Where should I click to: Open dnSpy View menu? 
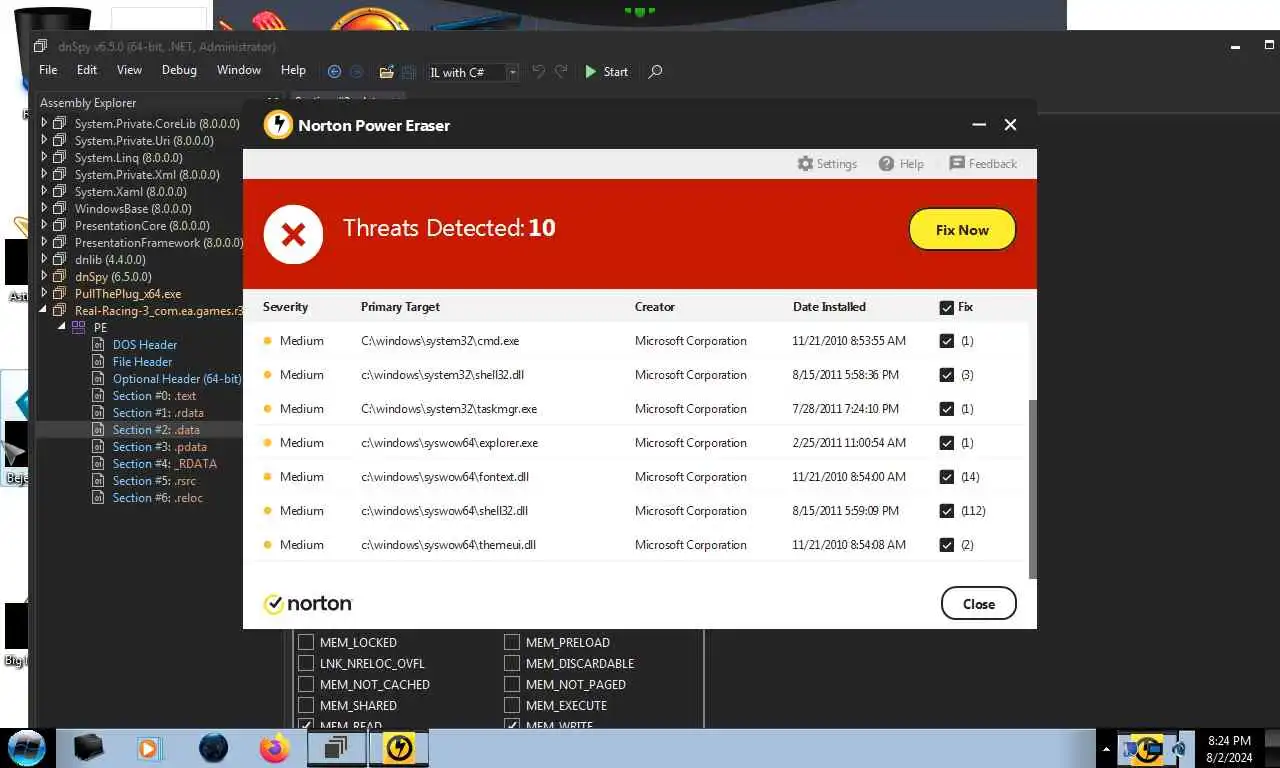click(x=130, y=70)
